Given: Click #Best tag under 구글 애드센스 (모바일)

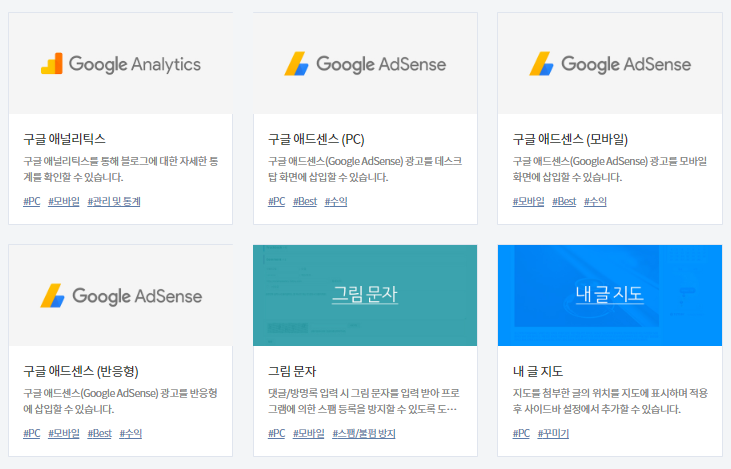Looking at the screenshot, I should coord(564,201).
